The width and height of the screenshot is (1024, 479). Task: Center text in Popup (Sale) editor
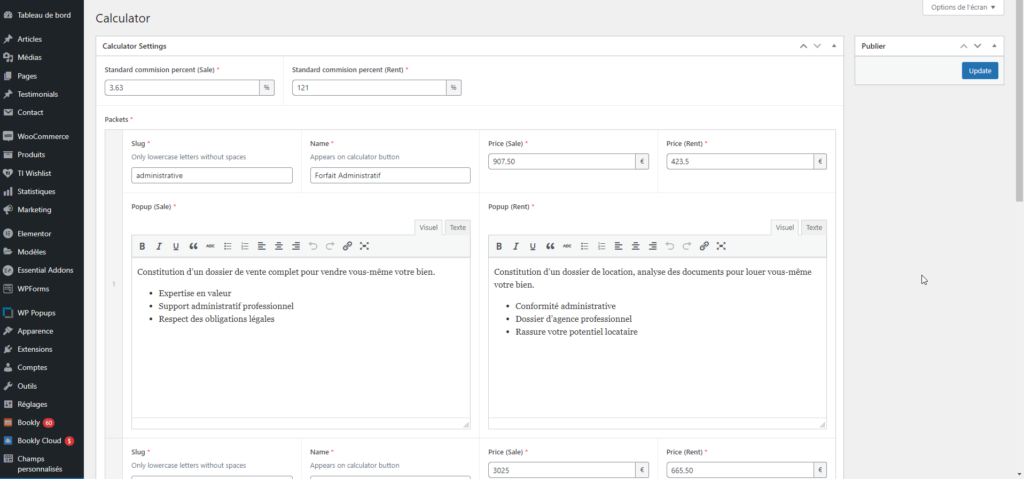[279, 246]
